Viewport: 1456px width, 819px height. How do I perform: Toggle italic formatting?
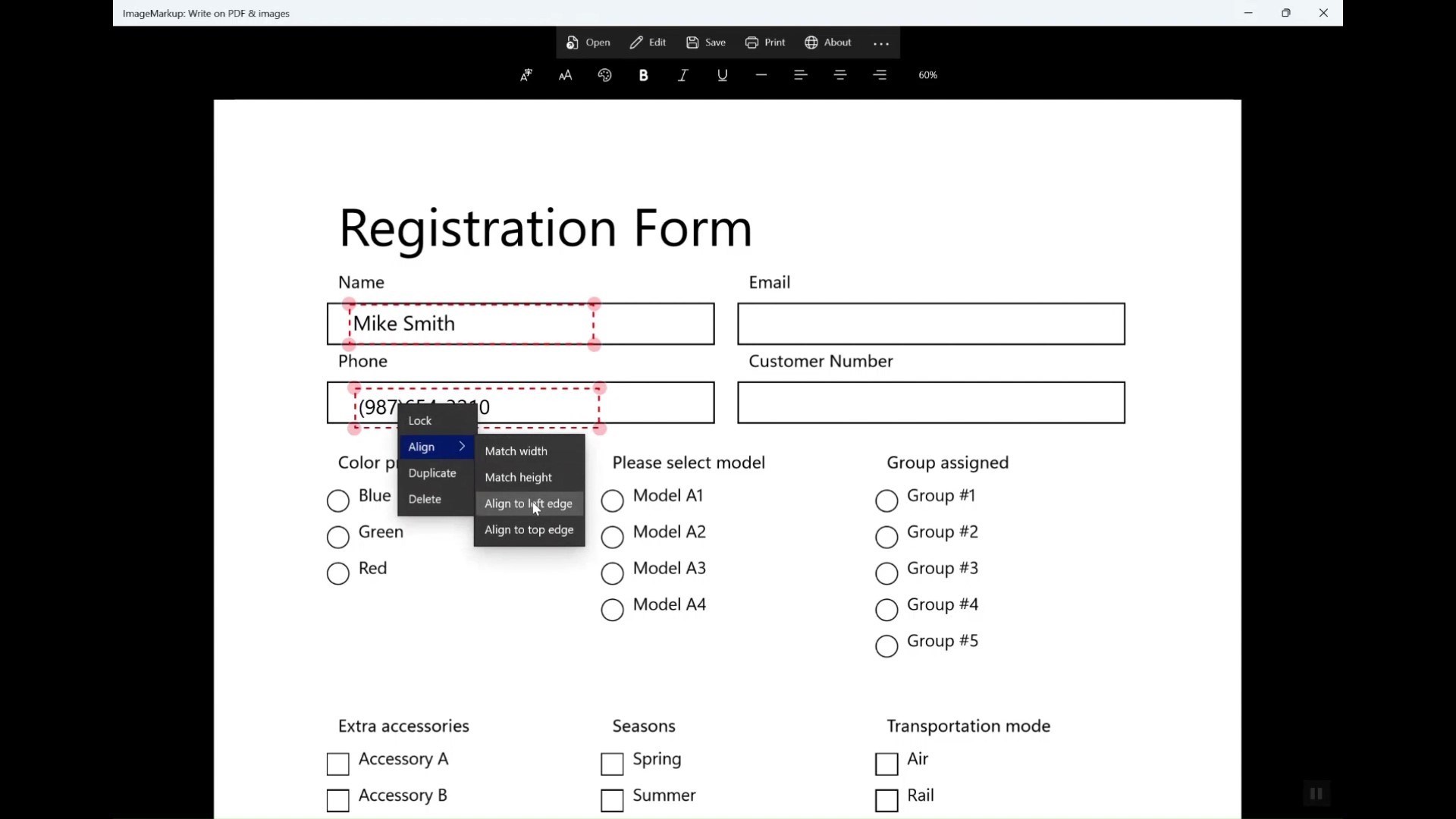[x=682, y=75]
